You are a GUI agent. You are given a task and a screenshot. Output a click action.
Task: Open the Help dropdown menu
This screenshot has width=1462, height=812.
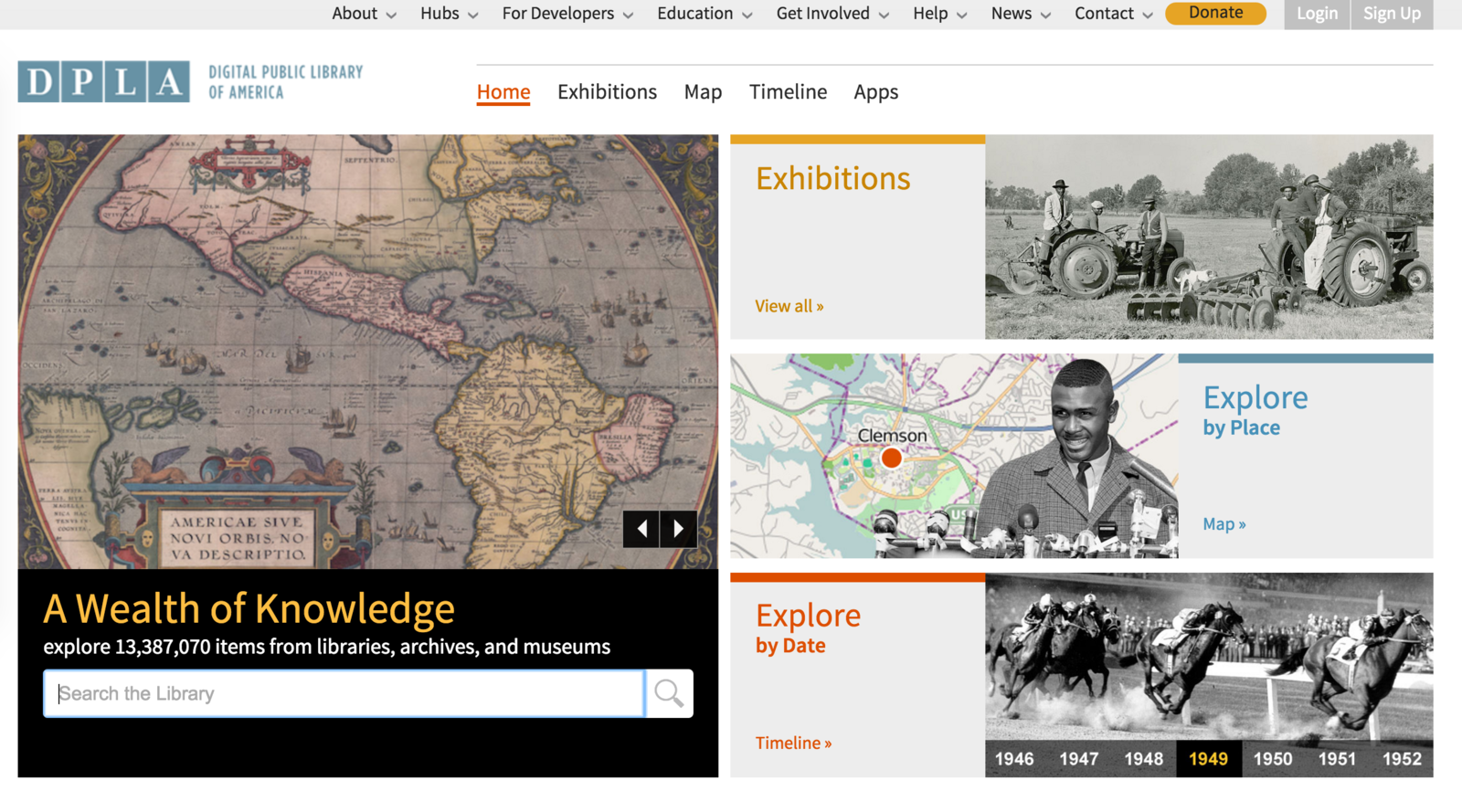[x=939, y=14]
